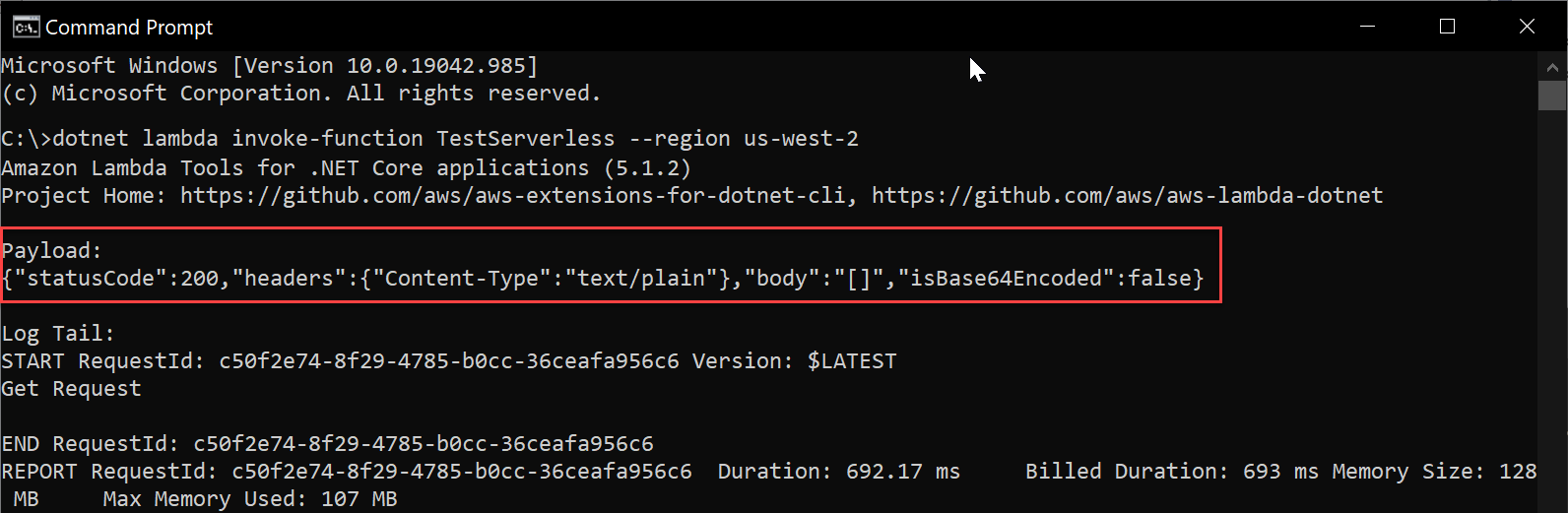Click the Get Request log line
This screenshot has height=513, width=1568.
point(71,389)
